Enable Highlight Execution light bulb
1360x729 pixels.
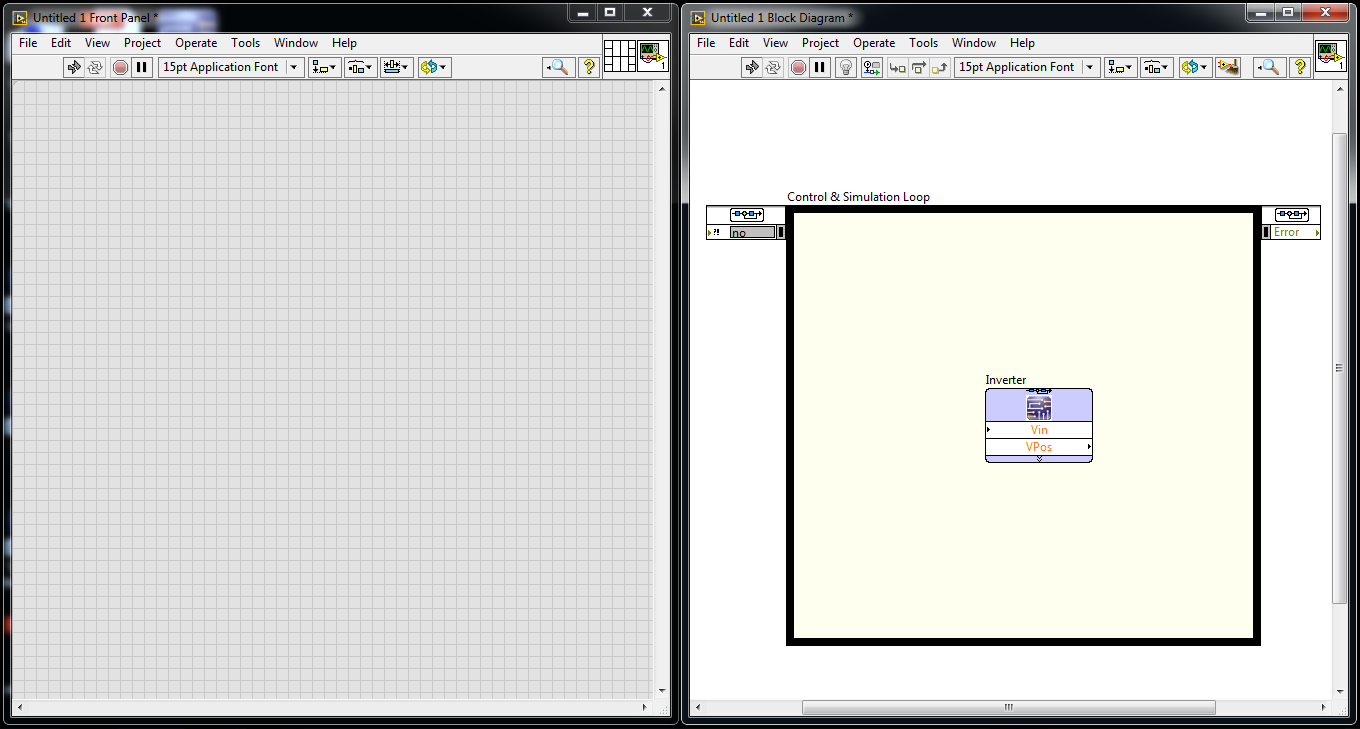[x=845, y=67]
